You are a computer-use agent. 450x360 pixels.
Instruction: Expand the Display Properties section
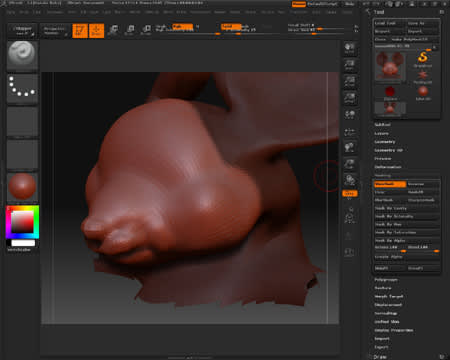click(x=394, y=330)
